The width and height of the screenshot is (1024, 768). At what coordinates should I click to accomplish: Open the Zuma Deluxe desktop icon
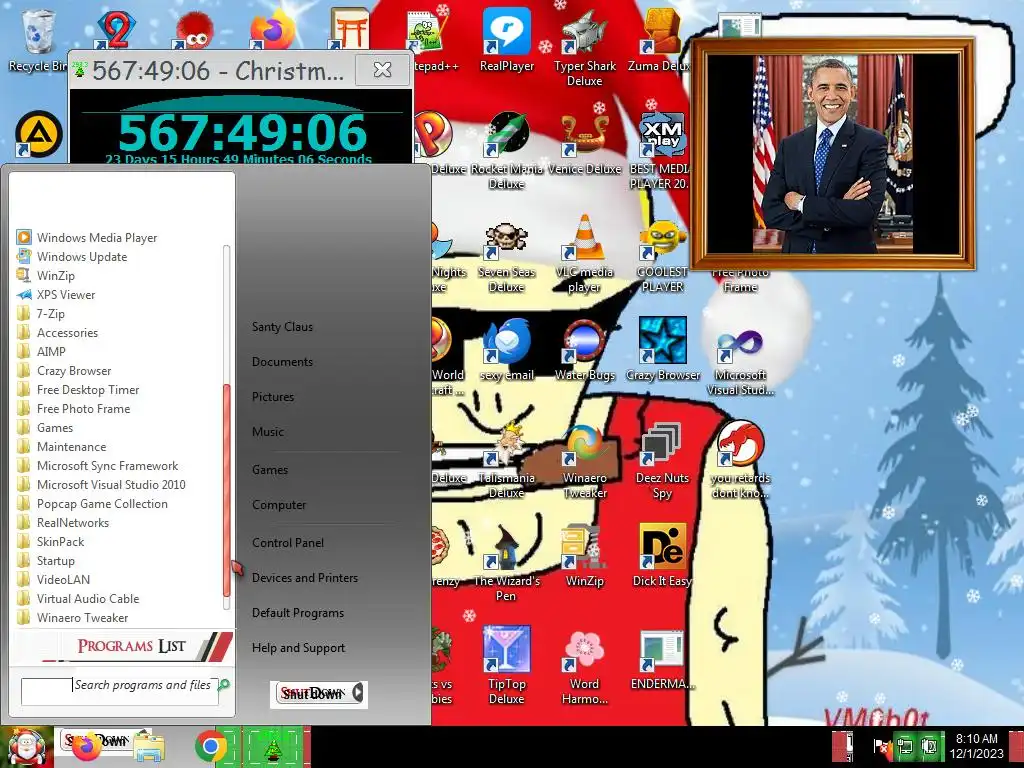[660, 40]
